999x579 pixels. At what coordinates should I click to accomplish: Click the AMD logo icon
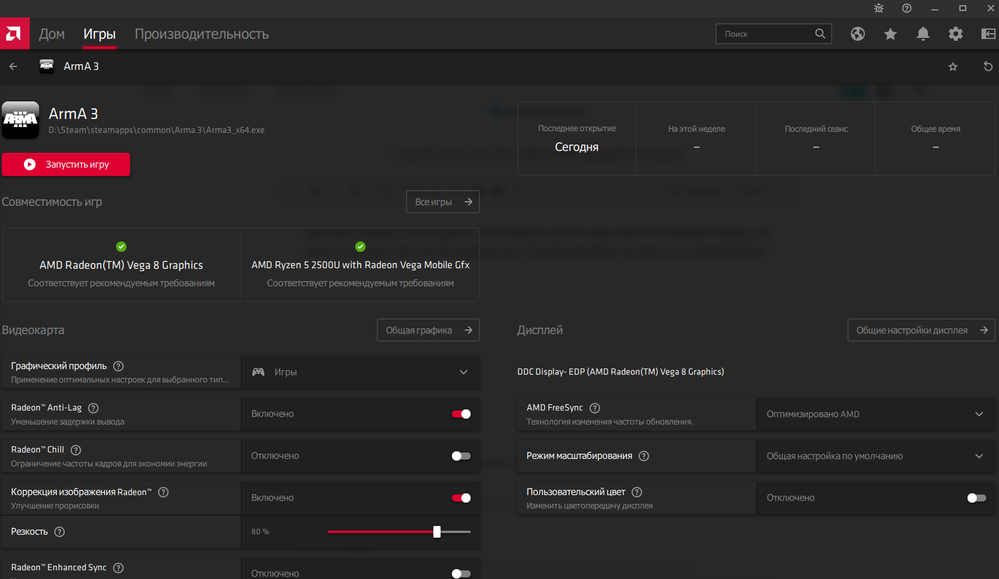pos(14,33)
